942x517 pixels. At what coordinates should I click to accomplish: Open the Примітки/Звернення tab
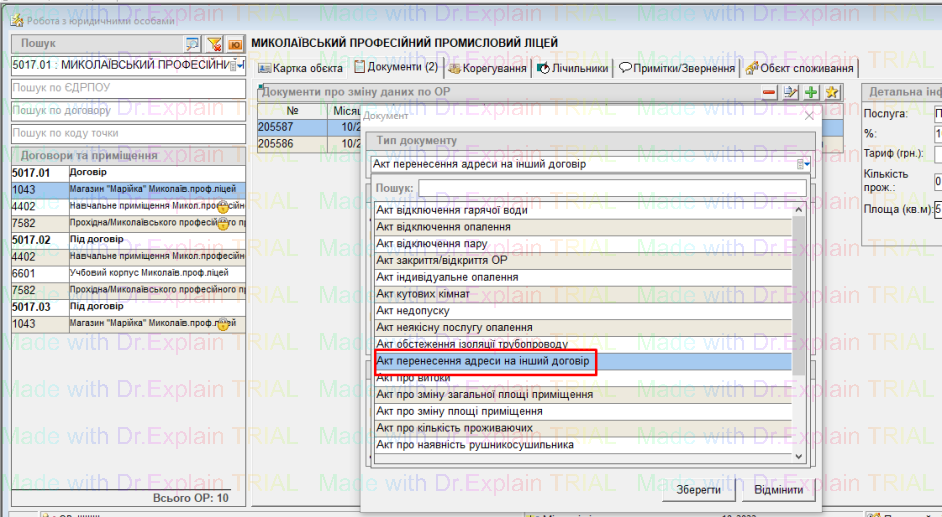pyautogui.click(x=676, y=68)
